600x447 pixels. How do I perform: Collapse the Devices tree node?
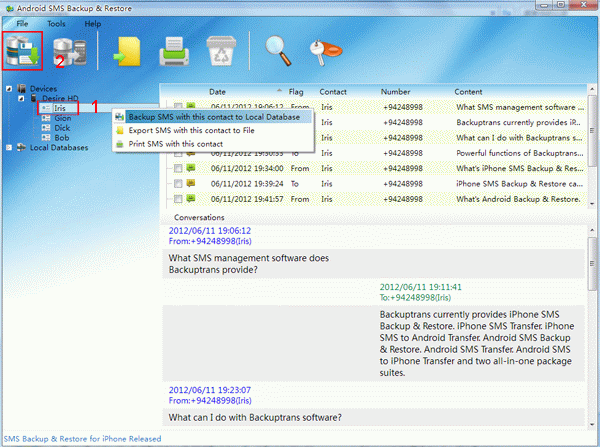point(9,89)
